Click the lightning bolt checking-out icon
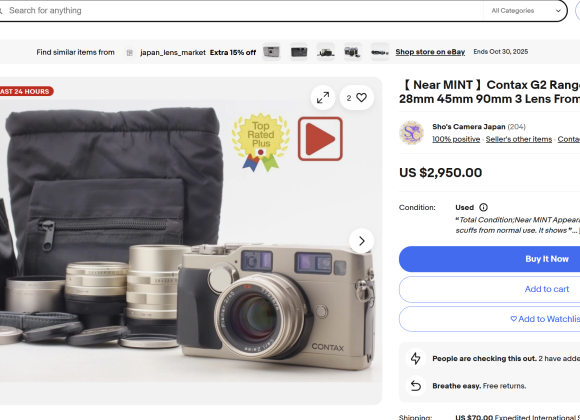 416,358
